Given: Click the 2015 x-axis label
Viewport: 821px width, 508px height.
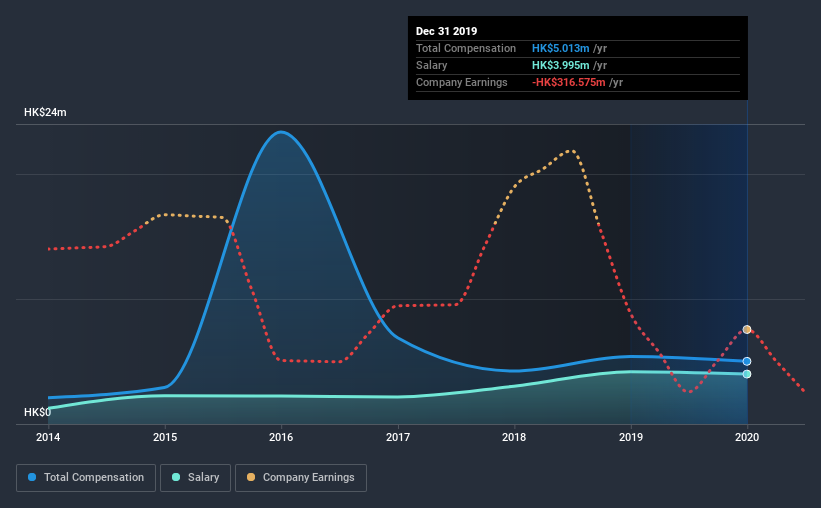Looking at the screenshot, I should click(x=165, y=437).
